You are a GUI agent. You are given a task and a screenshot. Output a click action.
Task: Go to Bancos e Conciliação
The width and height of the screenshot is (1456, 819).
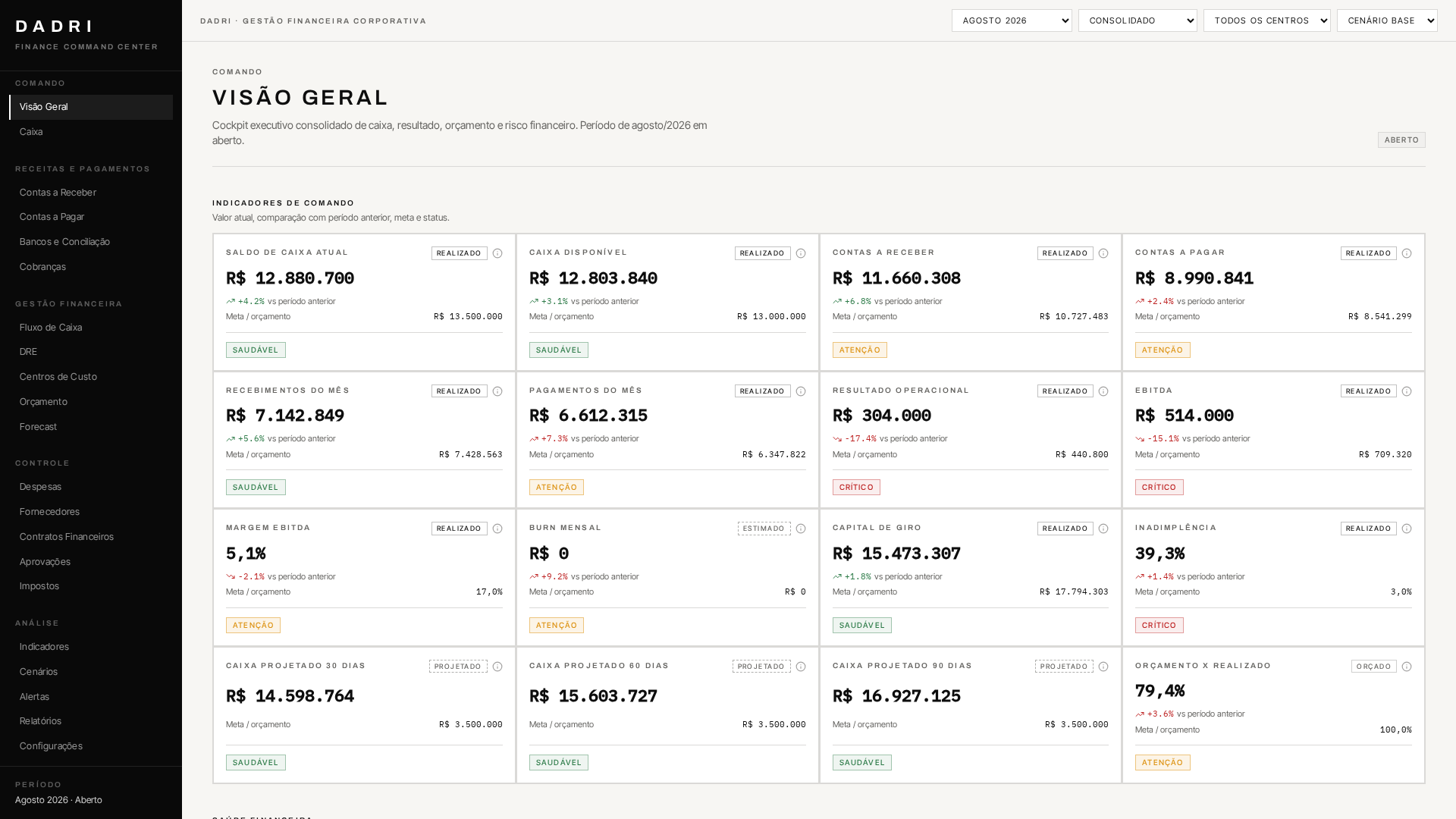coord(91,242)
